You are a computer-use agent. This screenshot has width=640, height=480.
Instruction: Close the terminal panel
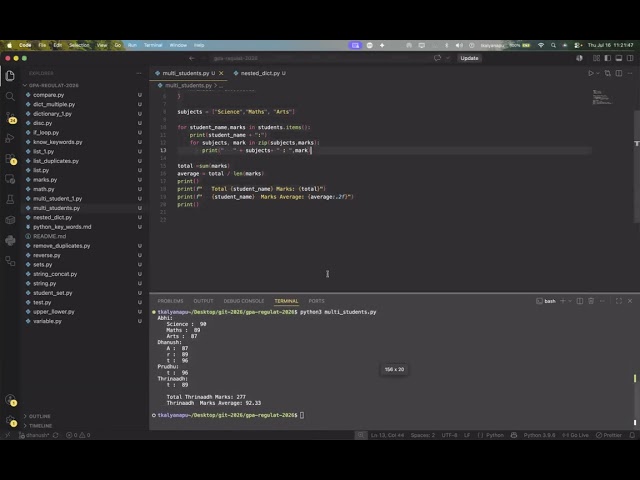point(630,301)
